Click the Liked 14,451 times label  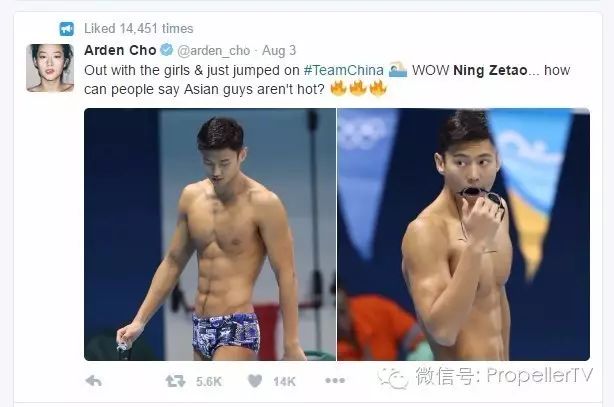(139, 29)
